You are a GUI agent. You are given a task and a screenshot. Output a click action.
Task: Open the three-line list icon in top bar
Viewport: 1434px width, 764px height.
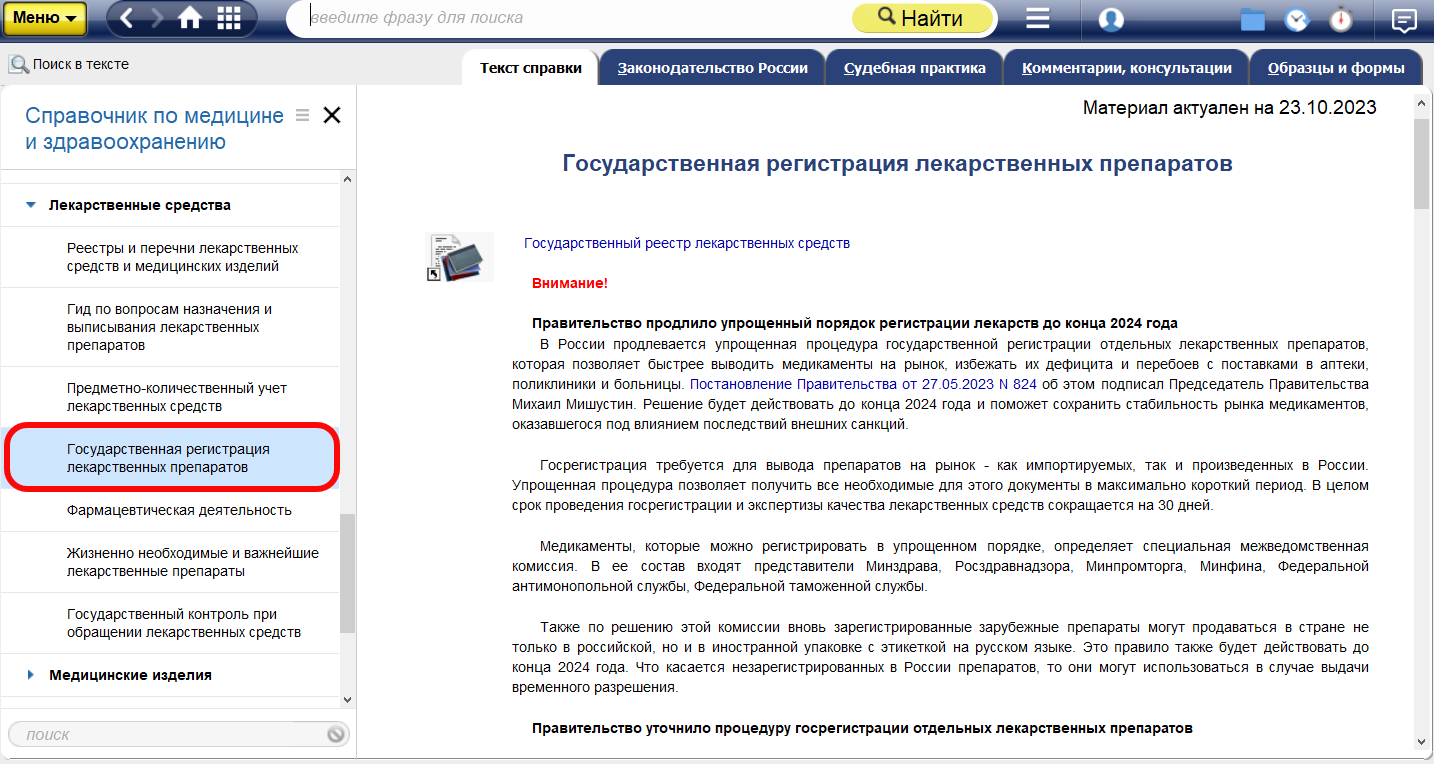click(x=1037, y=19)
